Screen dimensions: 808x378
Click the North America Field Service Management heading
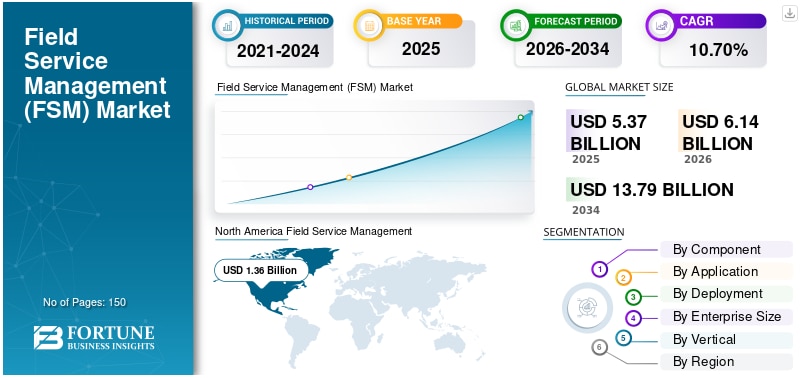pos(313,231)
